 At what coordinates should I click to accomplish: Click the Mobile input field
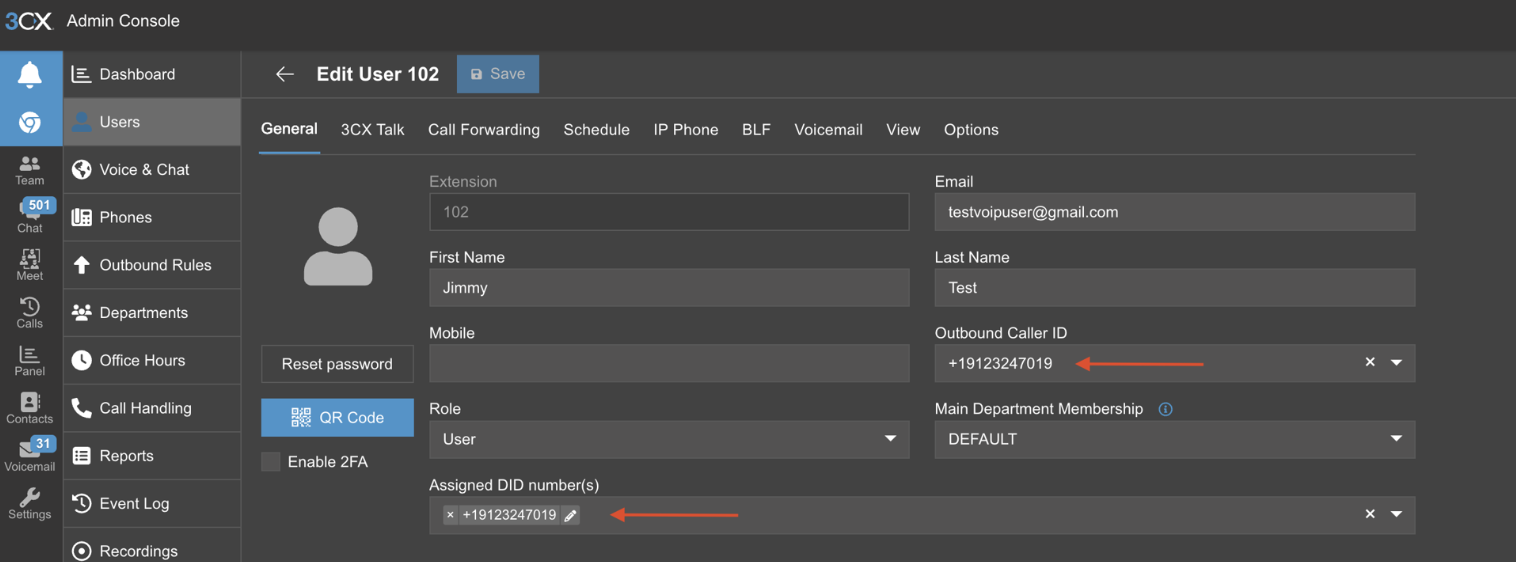coord(669,363)
